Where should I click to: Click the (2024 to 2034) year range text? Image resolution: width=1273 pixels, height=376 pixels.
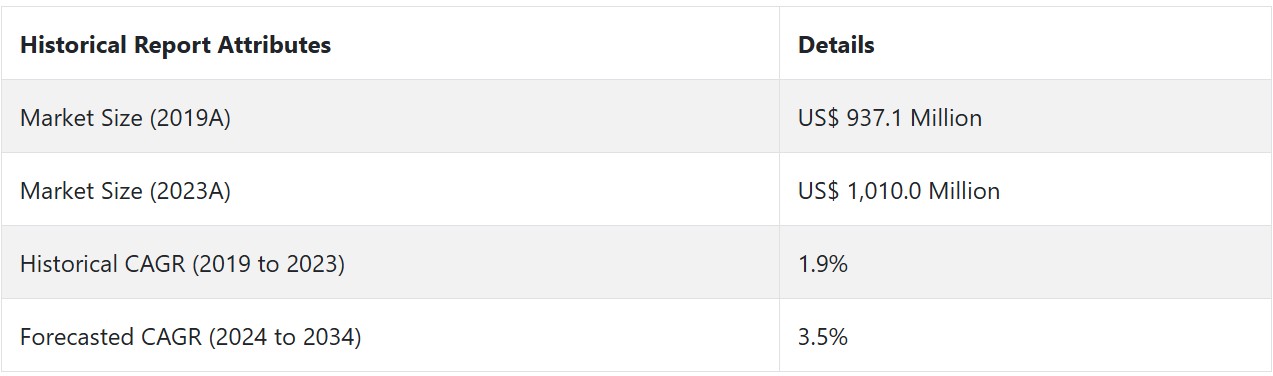(x=285, y=337)
